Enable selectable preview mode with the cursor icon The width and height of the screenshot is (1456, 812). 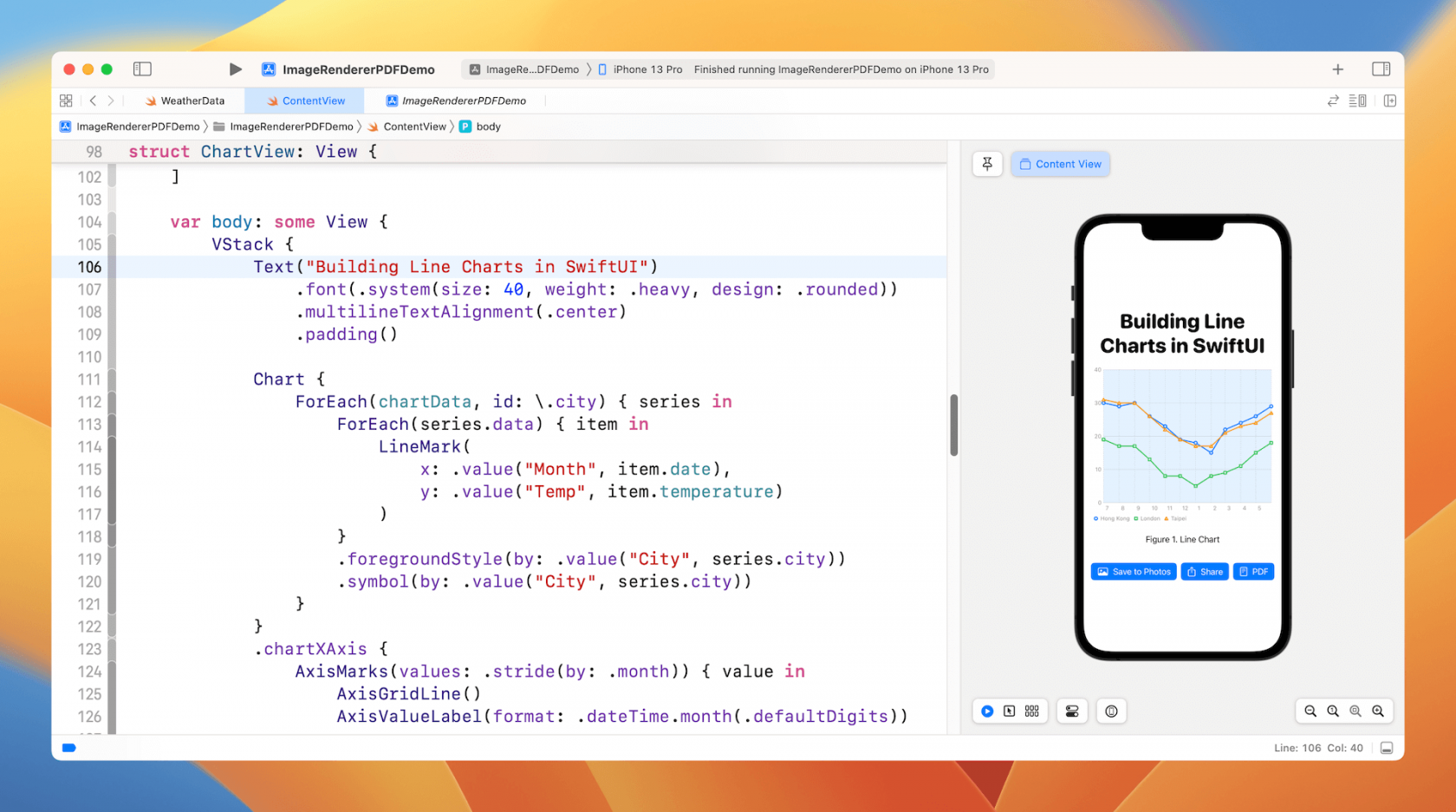[1010, 711]
